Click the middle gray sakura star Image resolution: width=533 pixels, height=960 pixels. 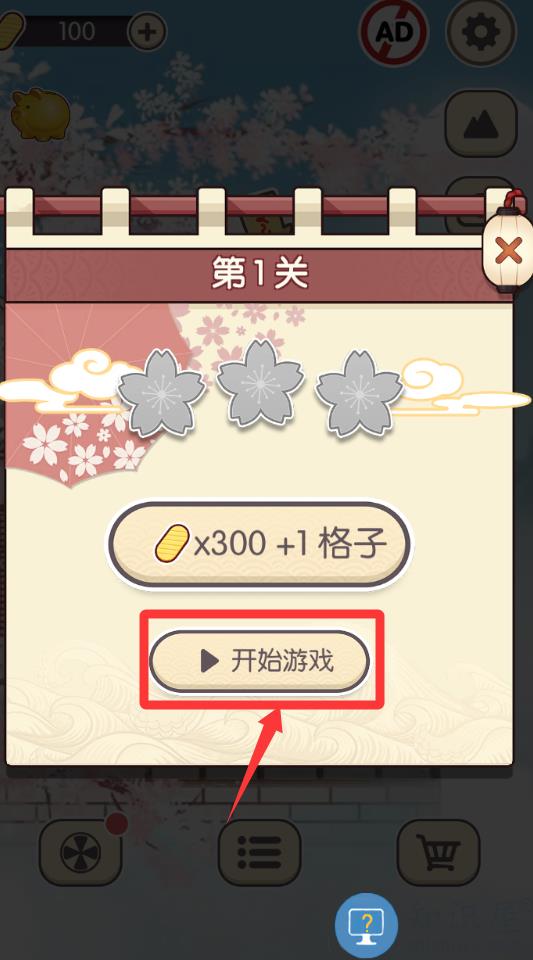click(260, 384)
